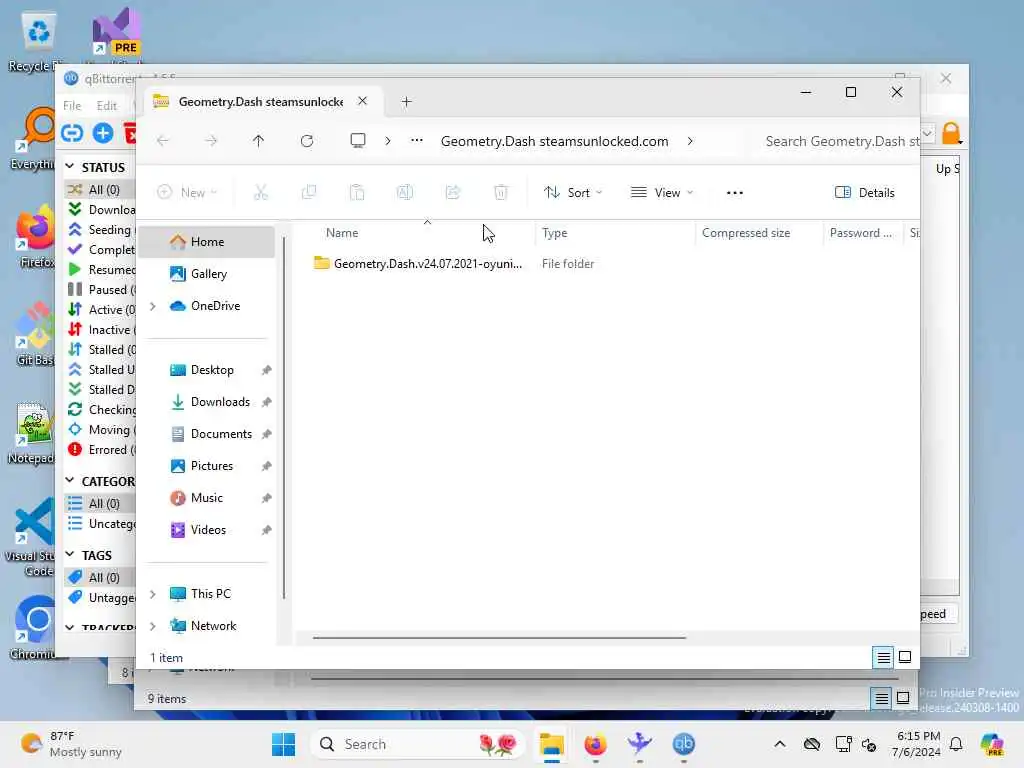This screenshot has height=768, width=1024.
Task: Open the weather widget showing 87°F
Action: (72, 744)
